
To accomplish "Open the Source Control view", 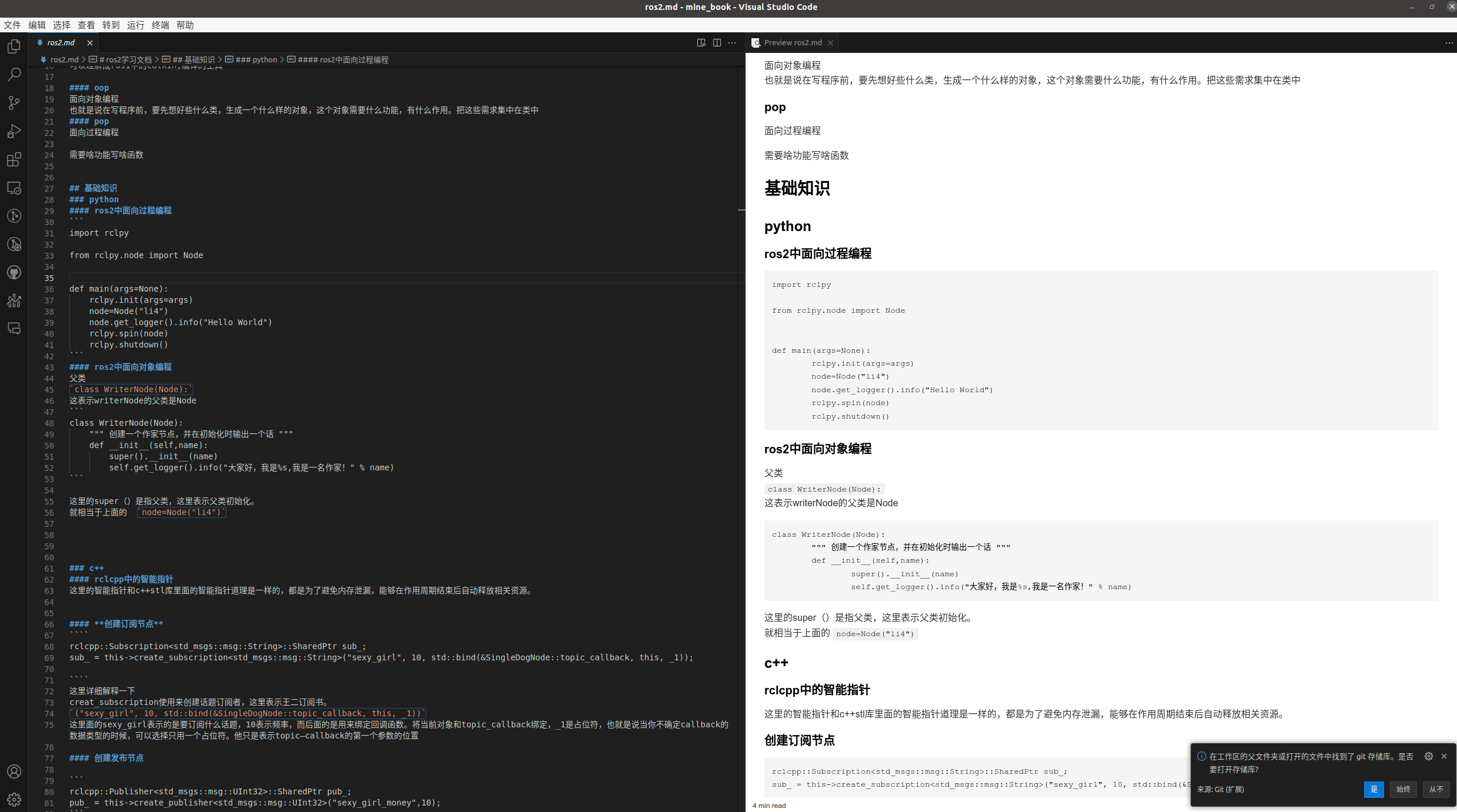I will 14,103.
